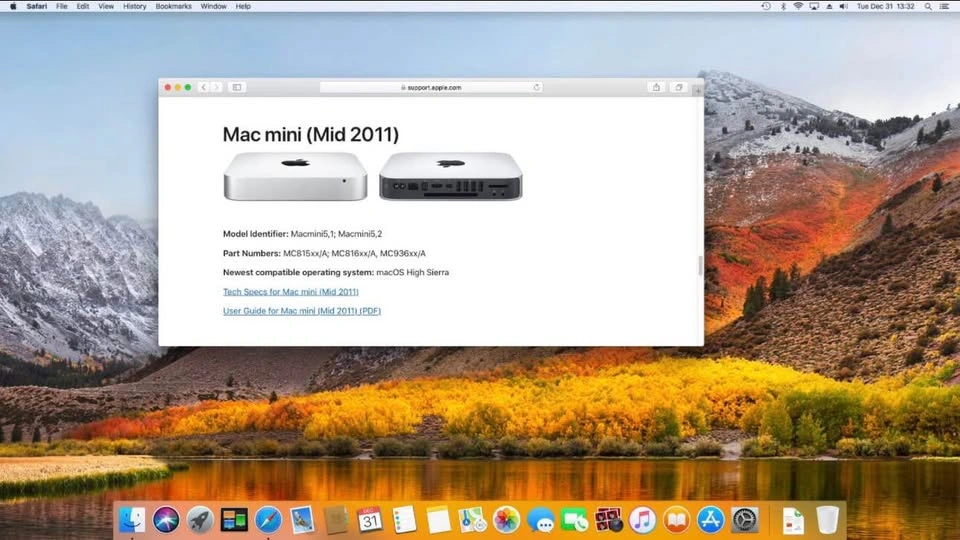Add a new tab with plus button
960x540 pixels.
698,90
